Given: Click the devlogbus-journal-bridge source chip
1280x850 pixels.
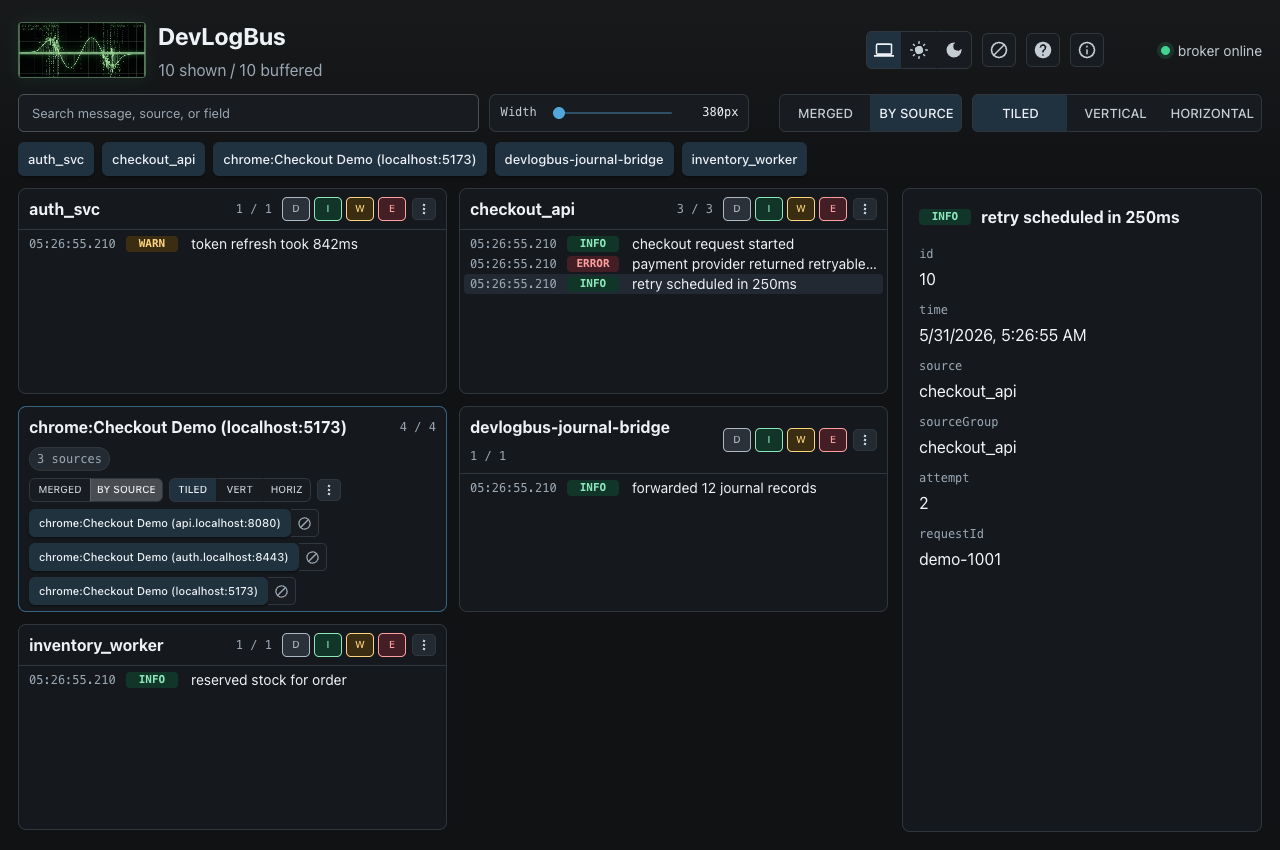Looking at the screenshot, I should click(583, 159).
